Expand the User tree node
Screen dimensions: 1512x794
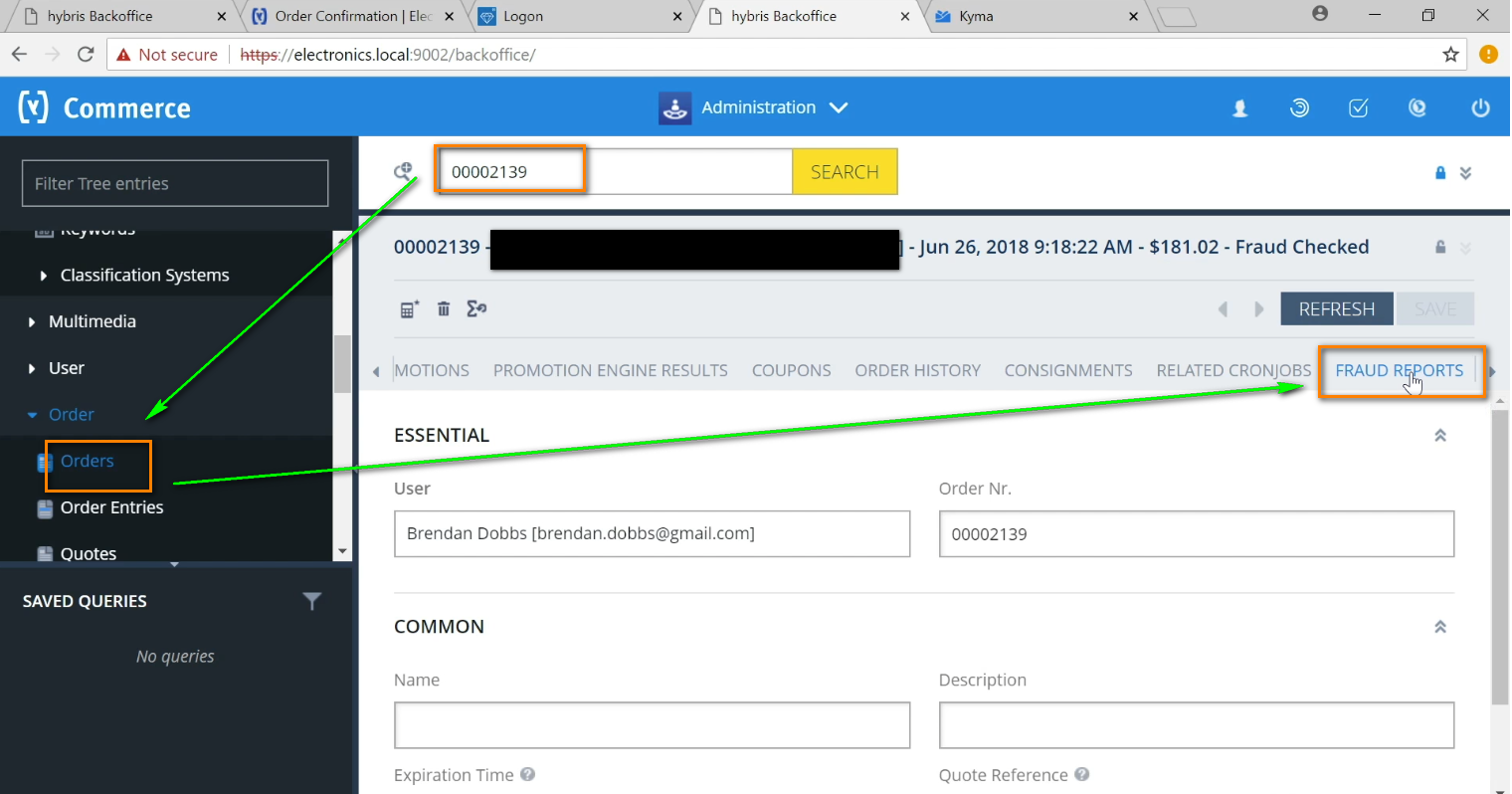coord(32,369)
